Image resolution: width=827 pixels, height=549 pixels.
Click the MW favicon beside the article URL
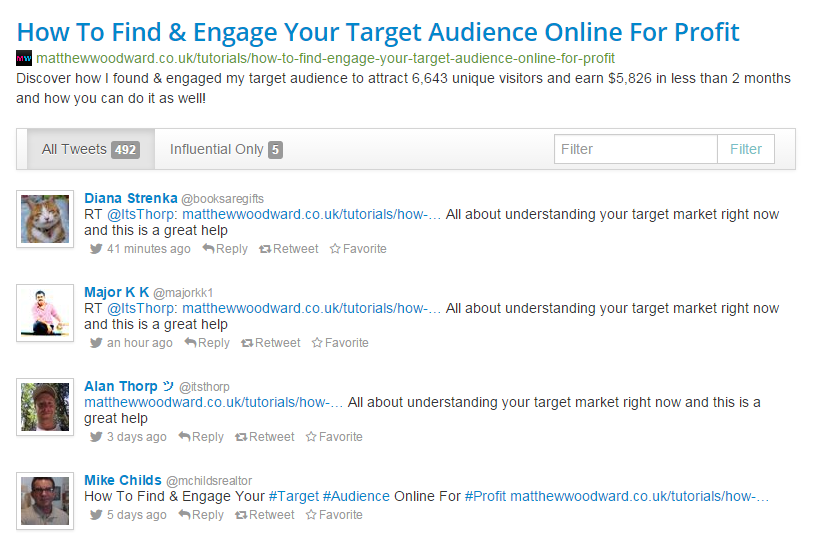point(24,58)
